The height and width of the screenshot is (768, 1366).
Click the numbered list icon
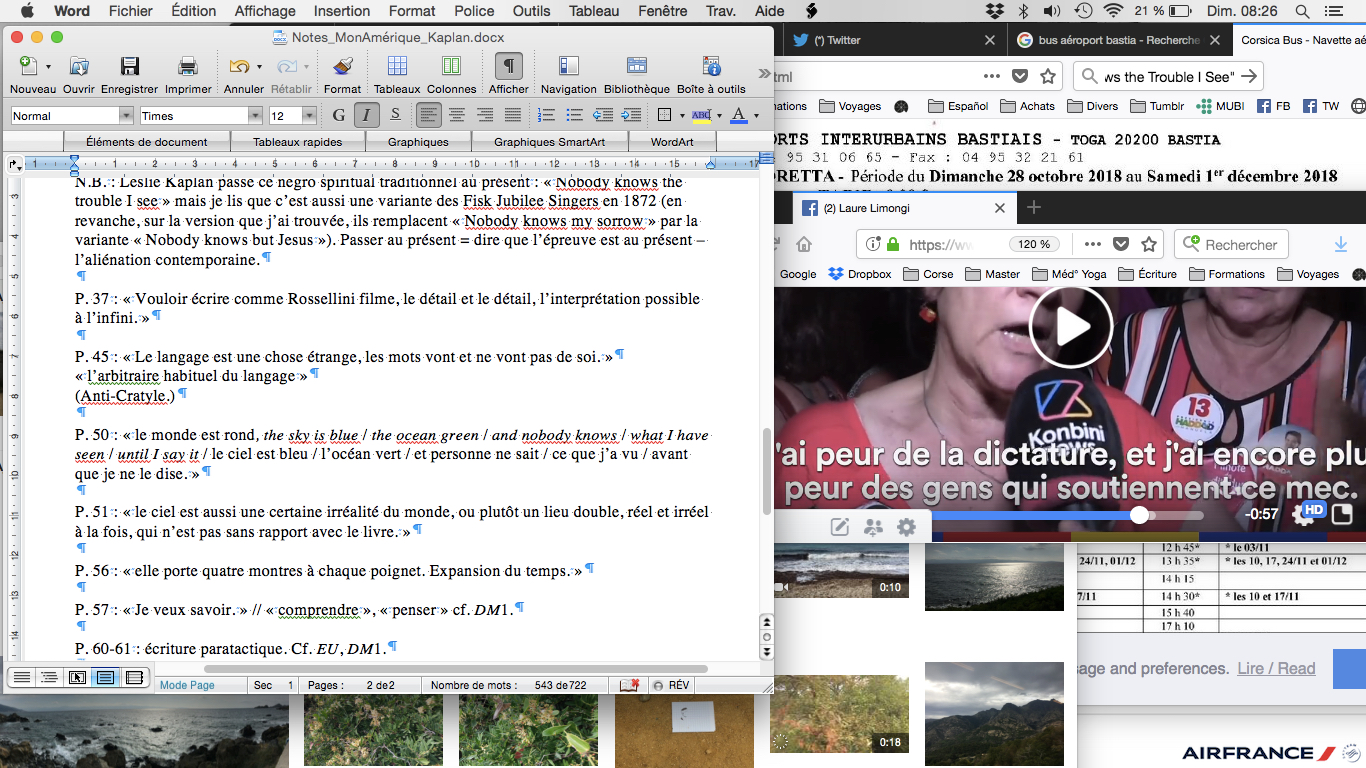[x=546, y=115]
